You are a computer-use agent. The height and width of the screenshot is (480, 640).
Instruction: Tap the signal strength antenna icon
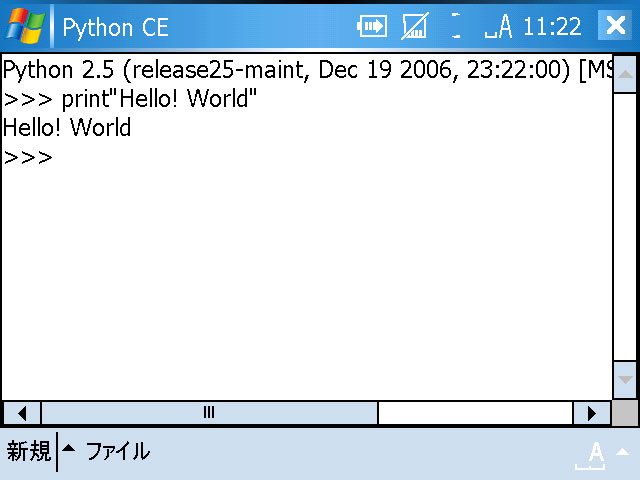(415, 27)
